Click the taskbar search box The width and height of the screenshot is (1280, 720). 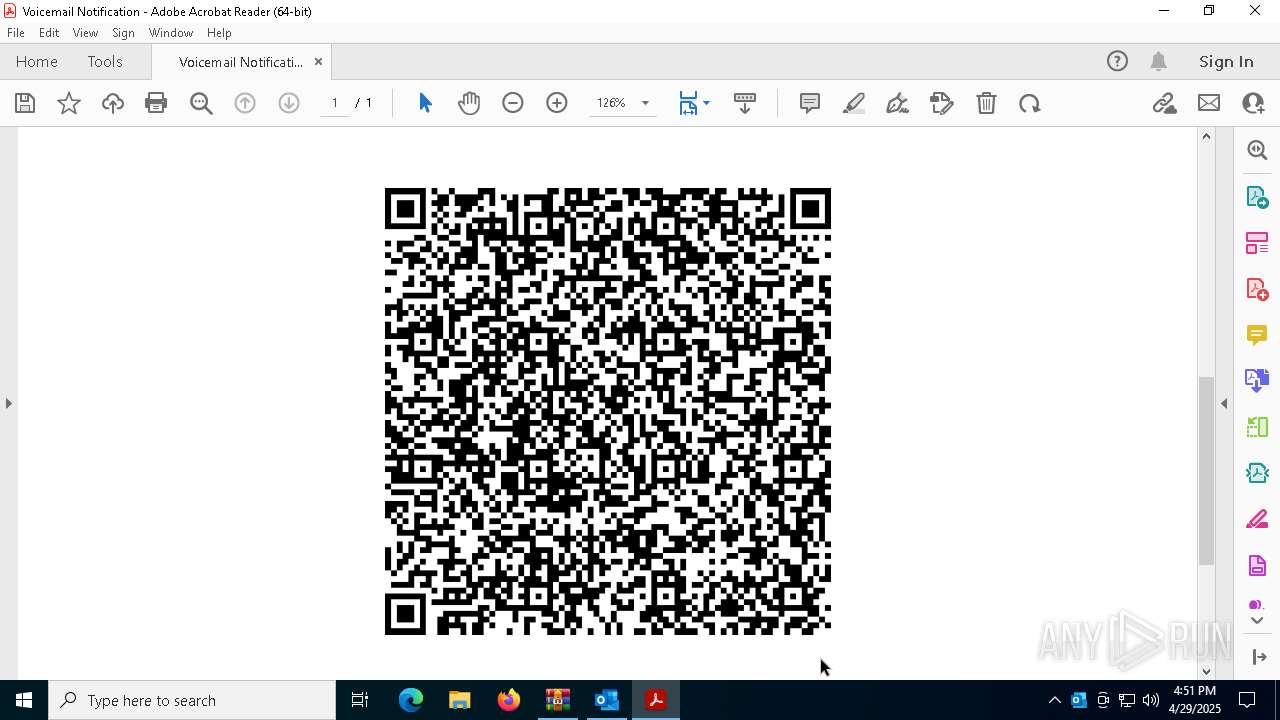pos(192,700)
